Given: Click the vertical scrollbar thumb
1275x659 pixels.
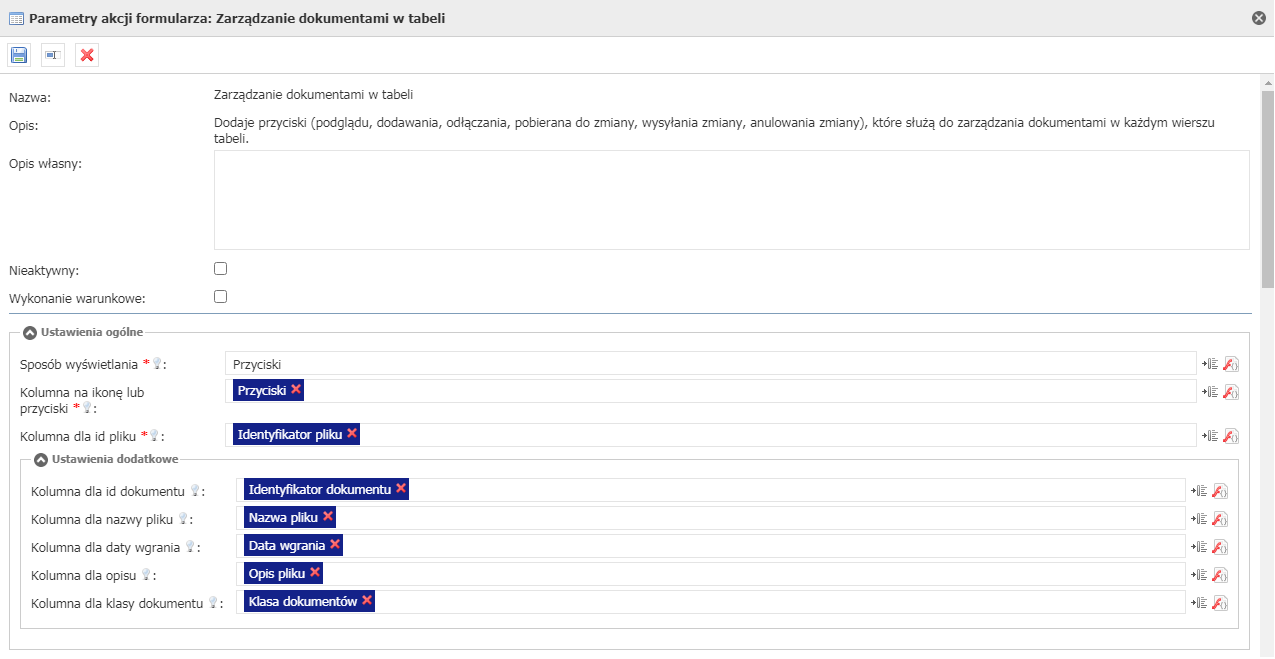Looking at the screenshot, I should click(1268, 190).
